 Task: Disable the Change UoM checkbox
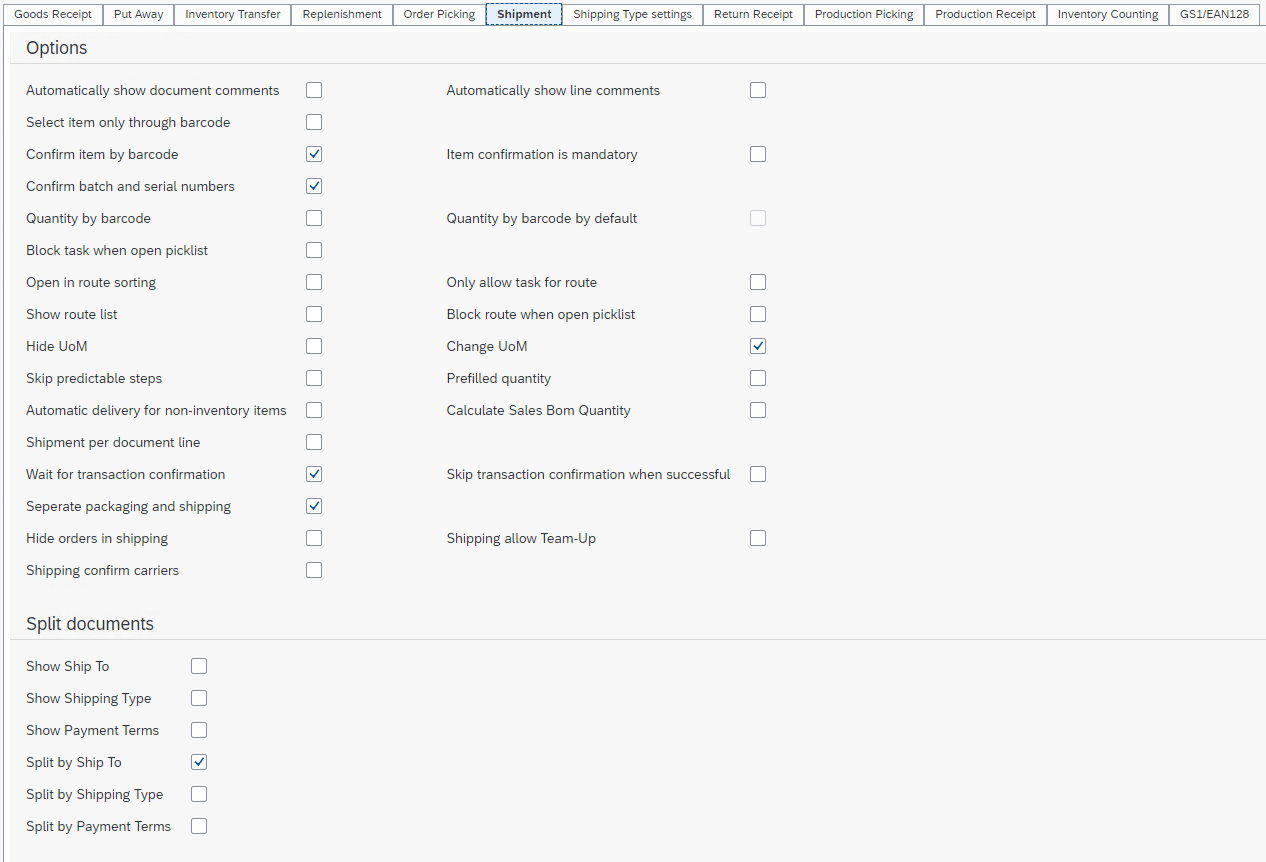click(758, 346)
